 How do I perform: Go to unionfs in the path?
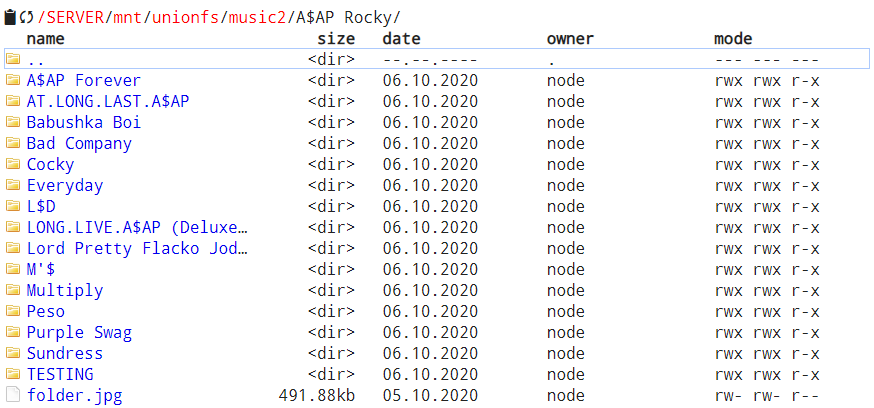click(185, 17)
